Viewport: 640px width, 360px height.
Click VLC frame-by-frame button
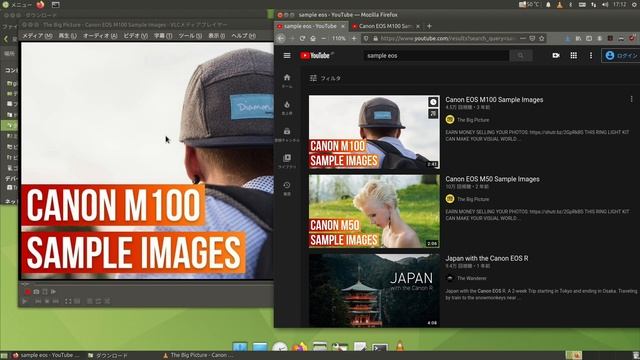53,292
